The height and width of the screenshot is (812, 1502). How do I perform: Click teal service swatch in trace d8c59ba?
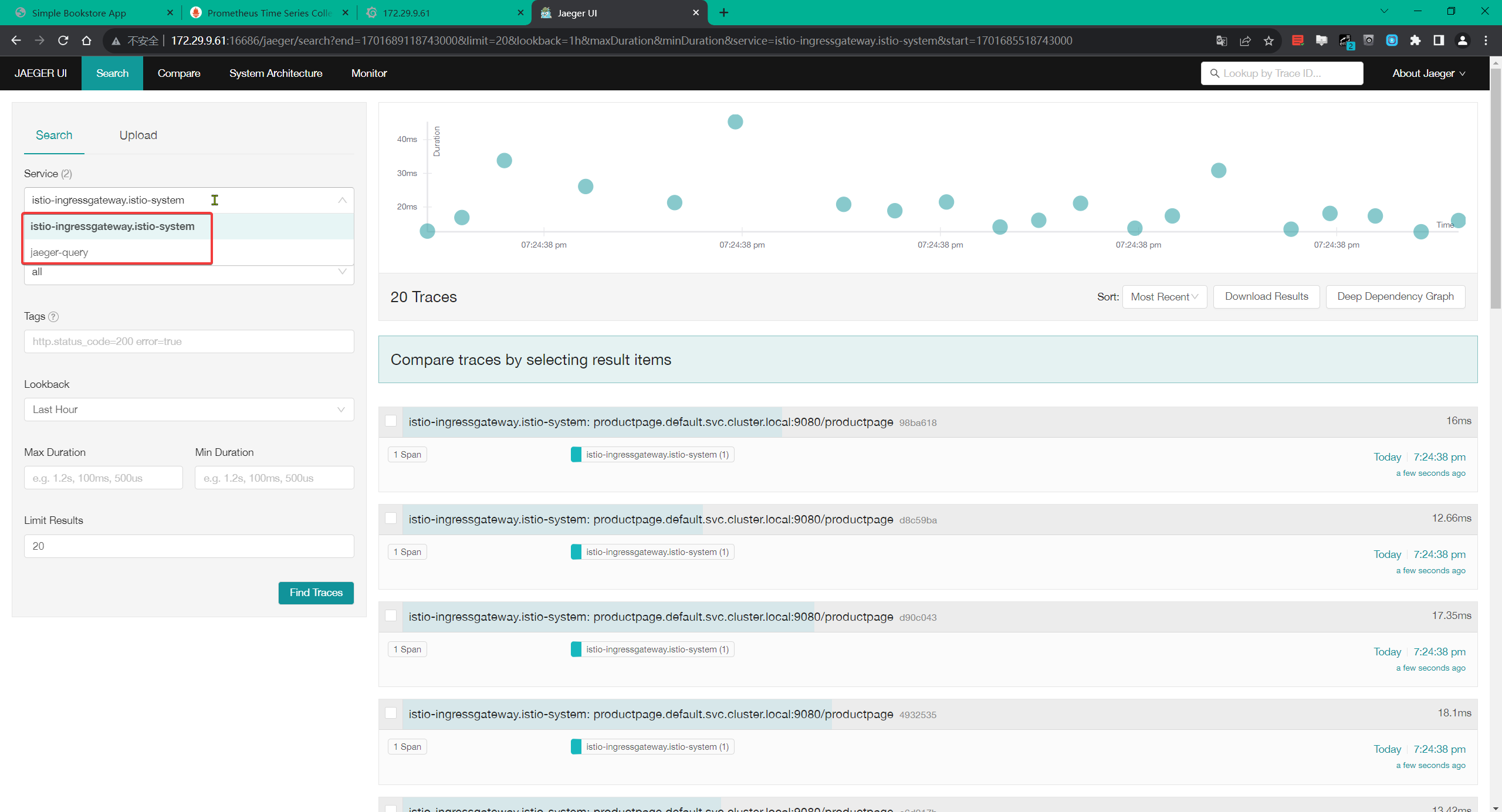[576, 552]
